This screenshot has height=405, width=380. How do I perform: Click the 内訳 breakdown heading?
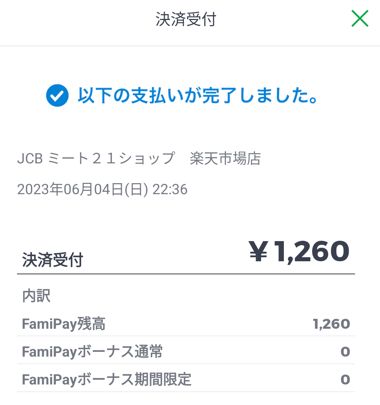[x=36, y=296]
